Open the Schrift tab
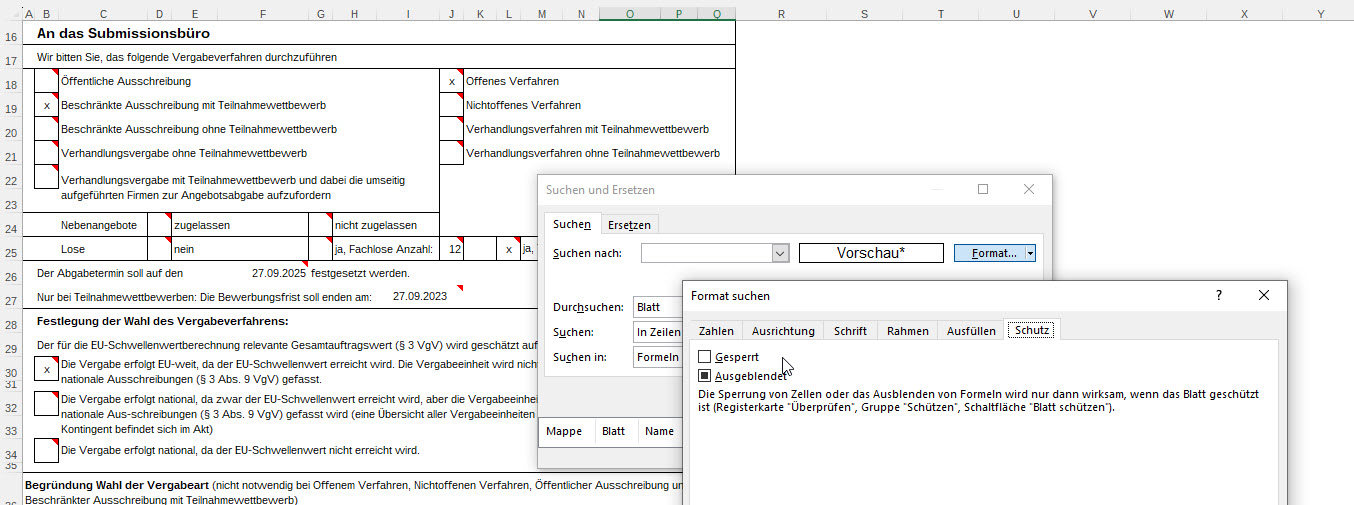This screenshot has width=1354, height=505. tap(850, 331)
